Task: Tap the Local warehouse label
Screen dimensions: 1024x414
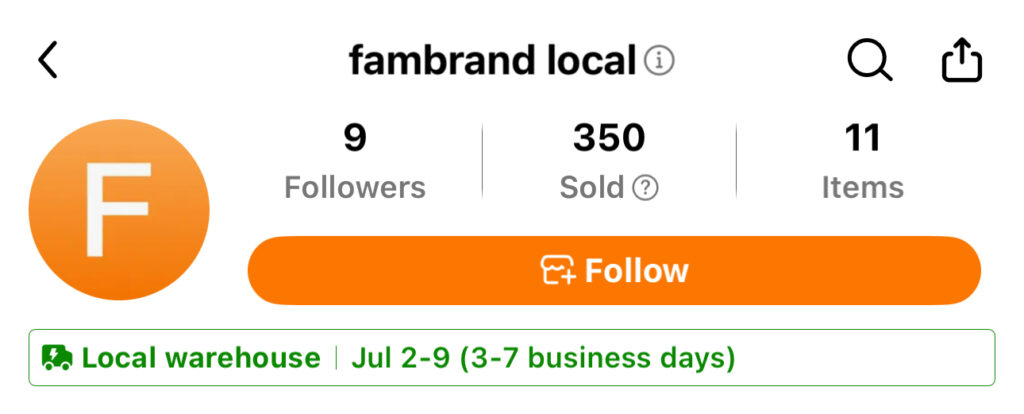Action: point(201,358)
